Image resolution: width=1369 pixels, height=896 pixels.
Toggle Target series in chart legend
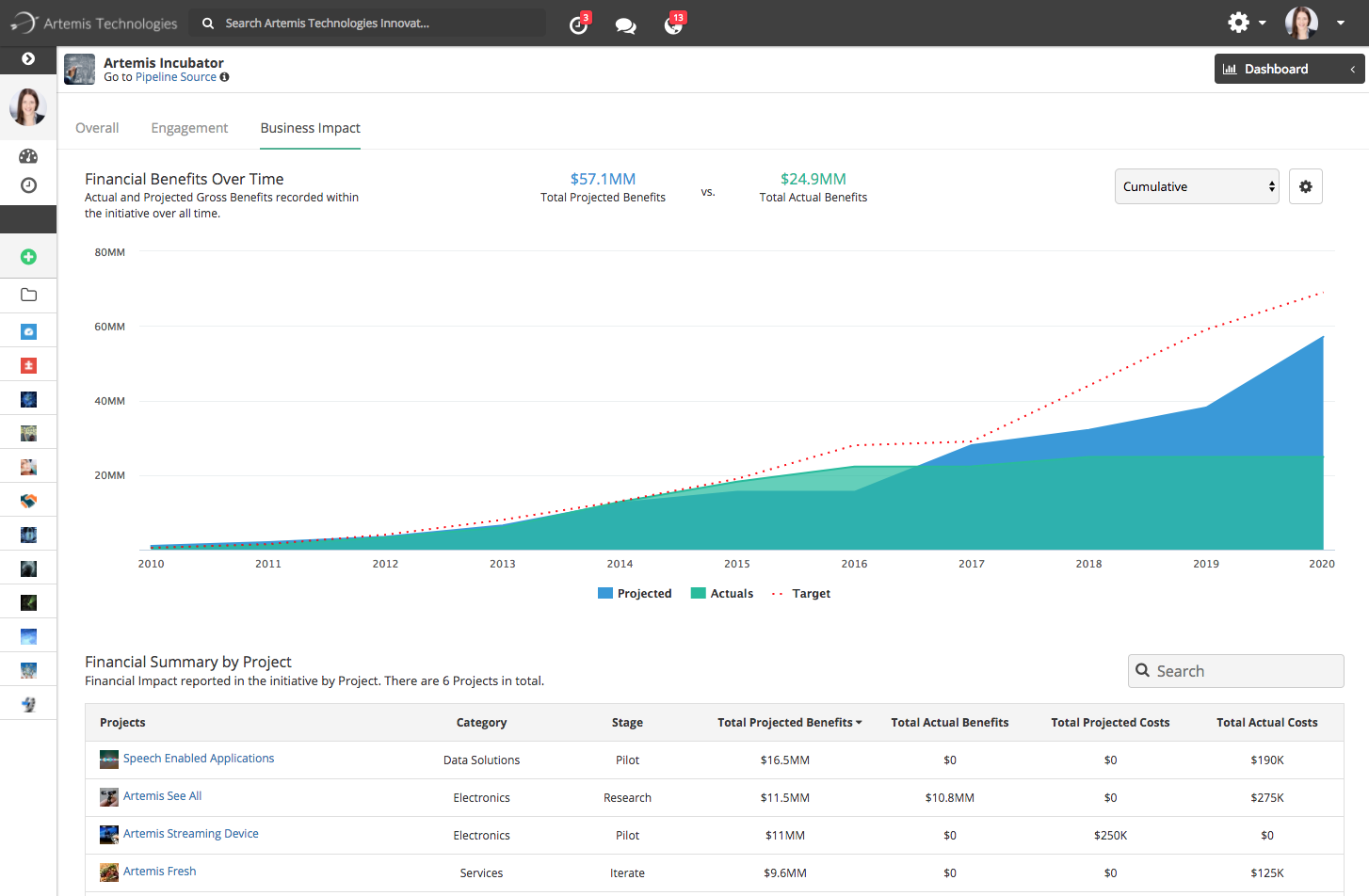801,594
